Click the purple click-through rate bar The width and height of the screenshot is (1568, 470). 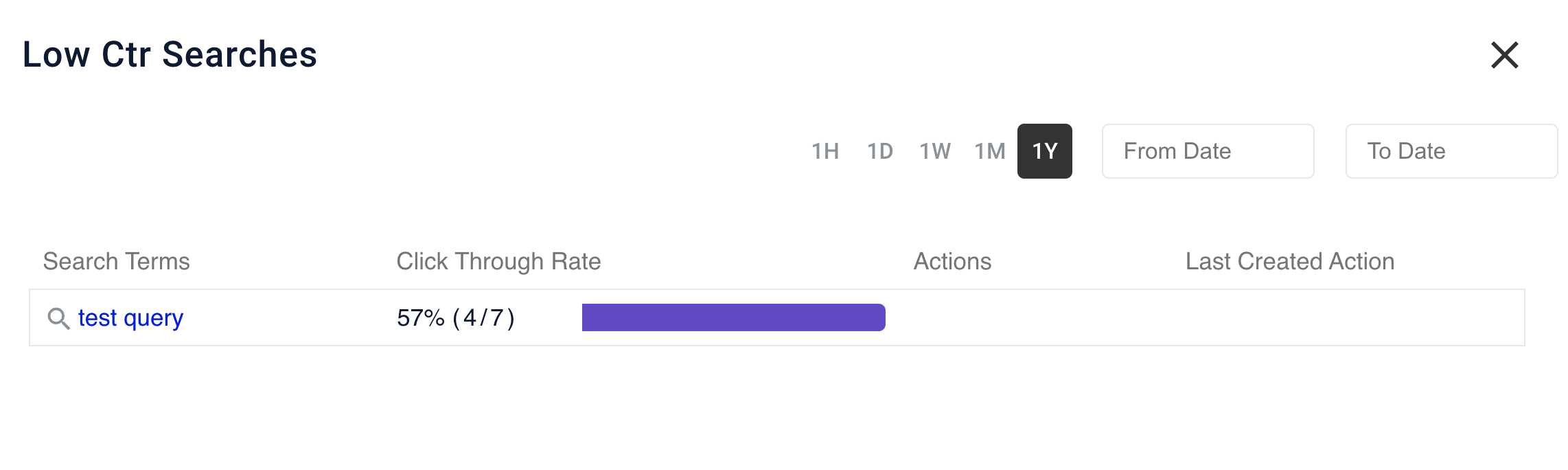(x=735, y=317)
